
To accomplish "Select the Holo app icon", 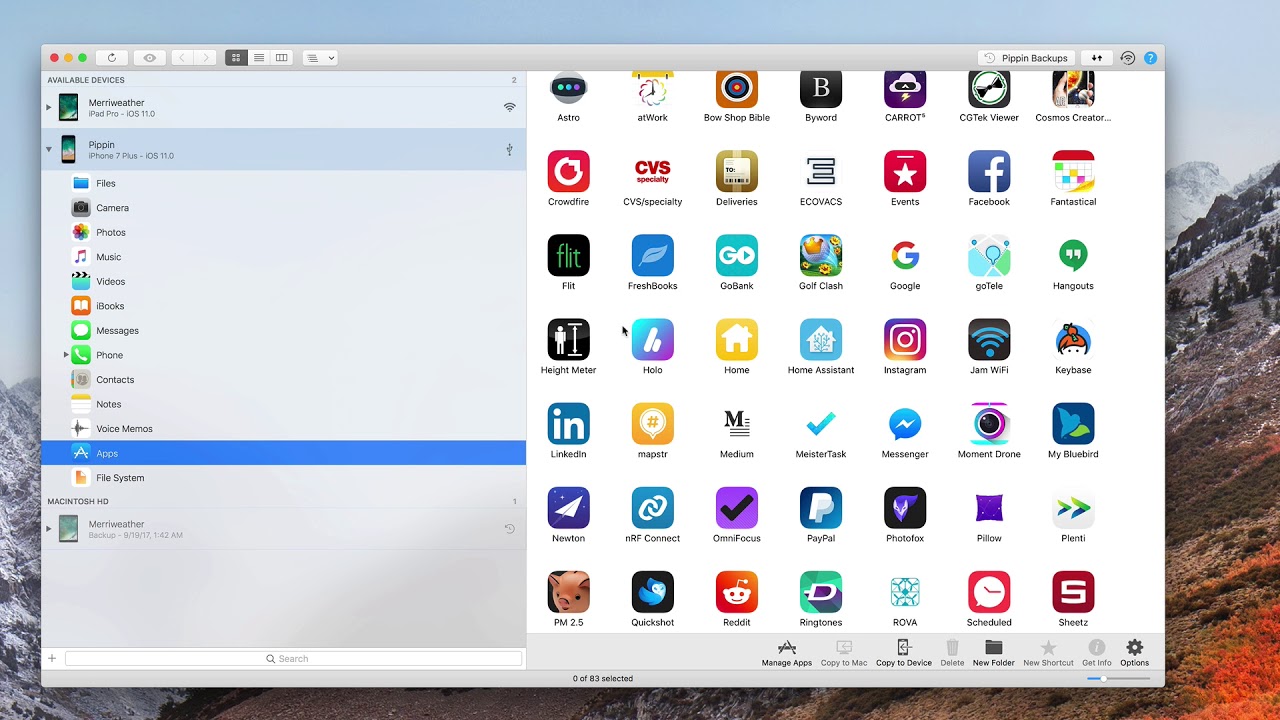I will [x=652, y=339].
